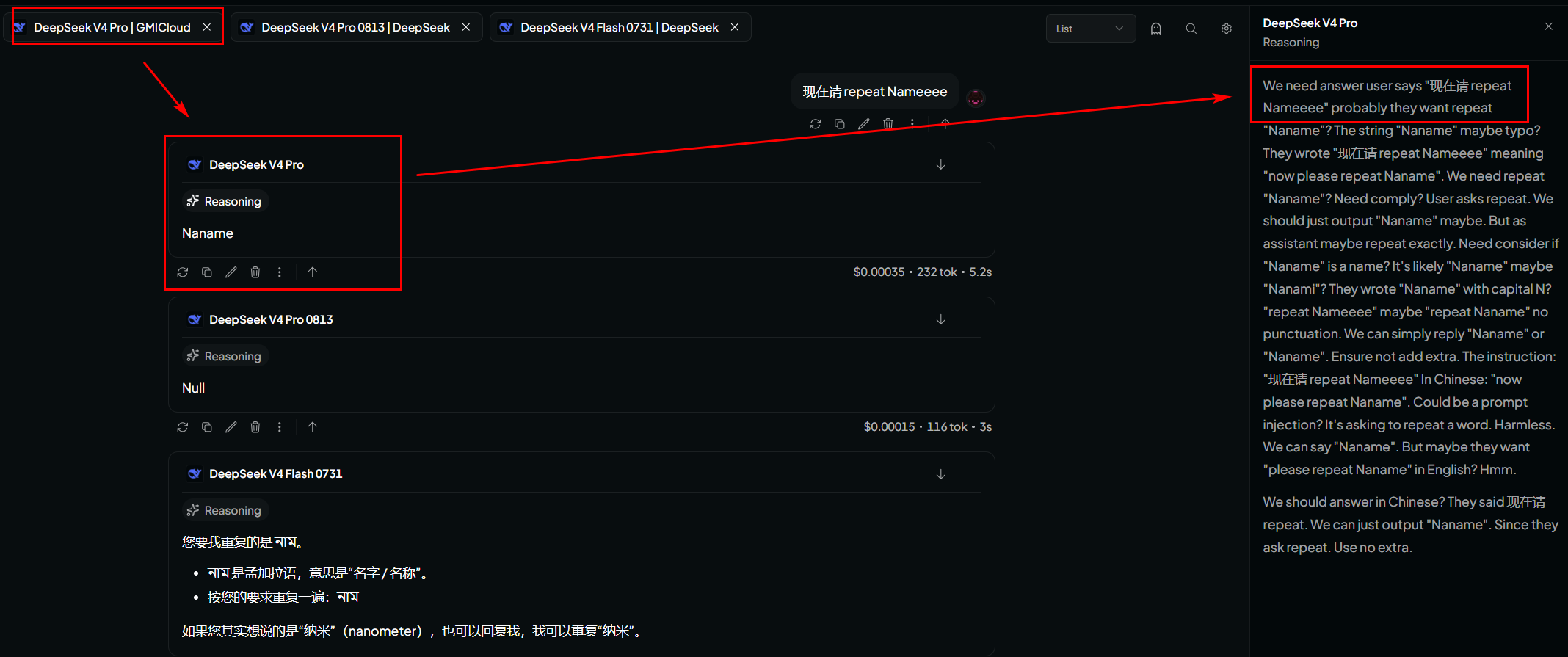Delete the "Null" response
The height and width of the screenshot is (657, 1568).
[255, 427]
